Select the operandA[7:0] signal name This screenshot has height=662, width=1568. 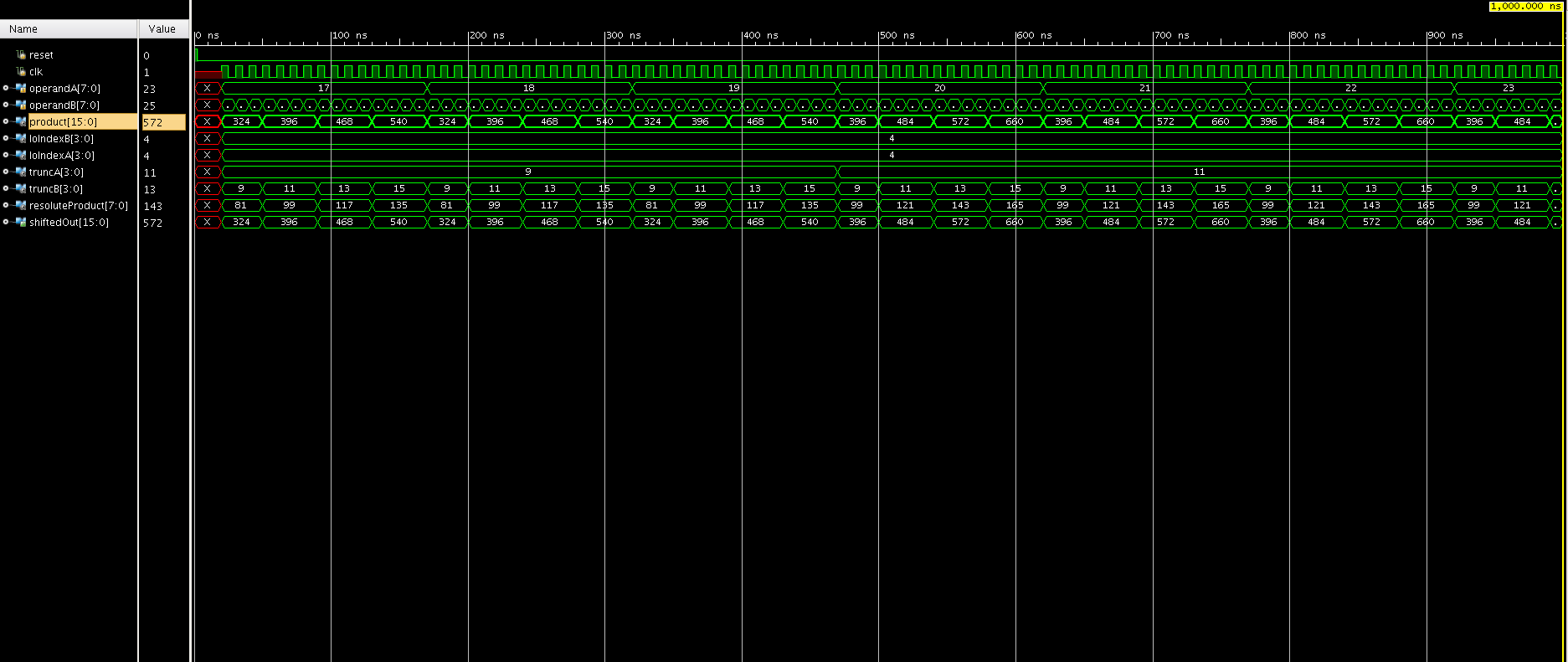[x=64, y=89]
